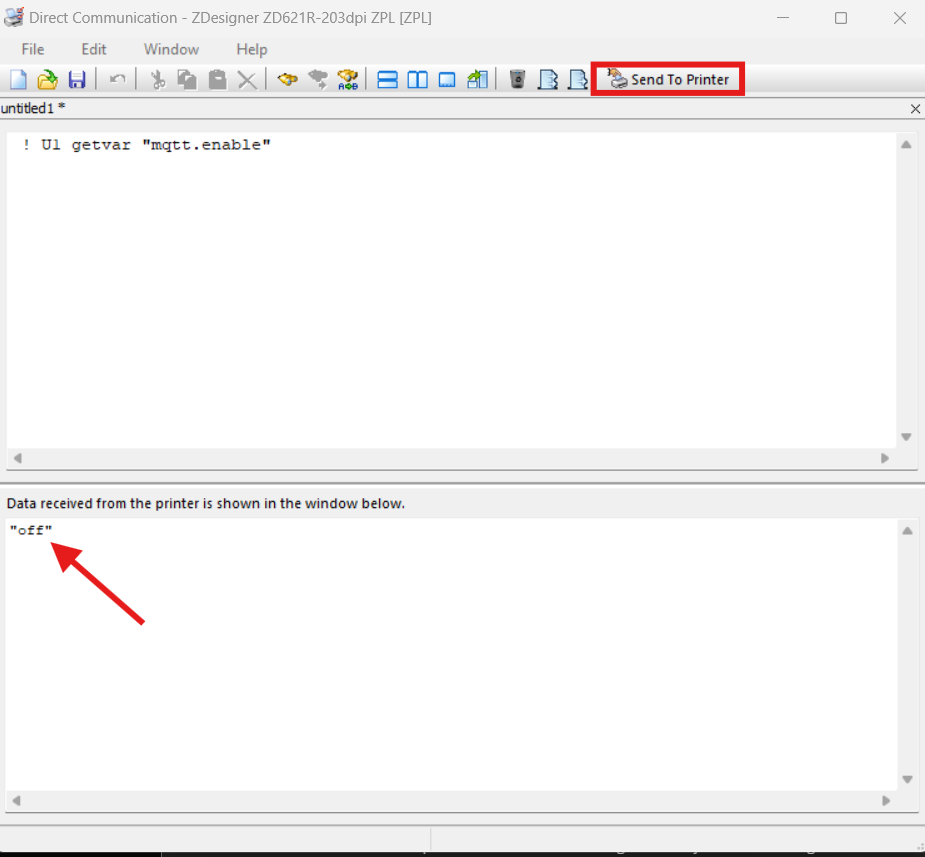
Task: Open the File menu
Action: point(33,49)
